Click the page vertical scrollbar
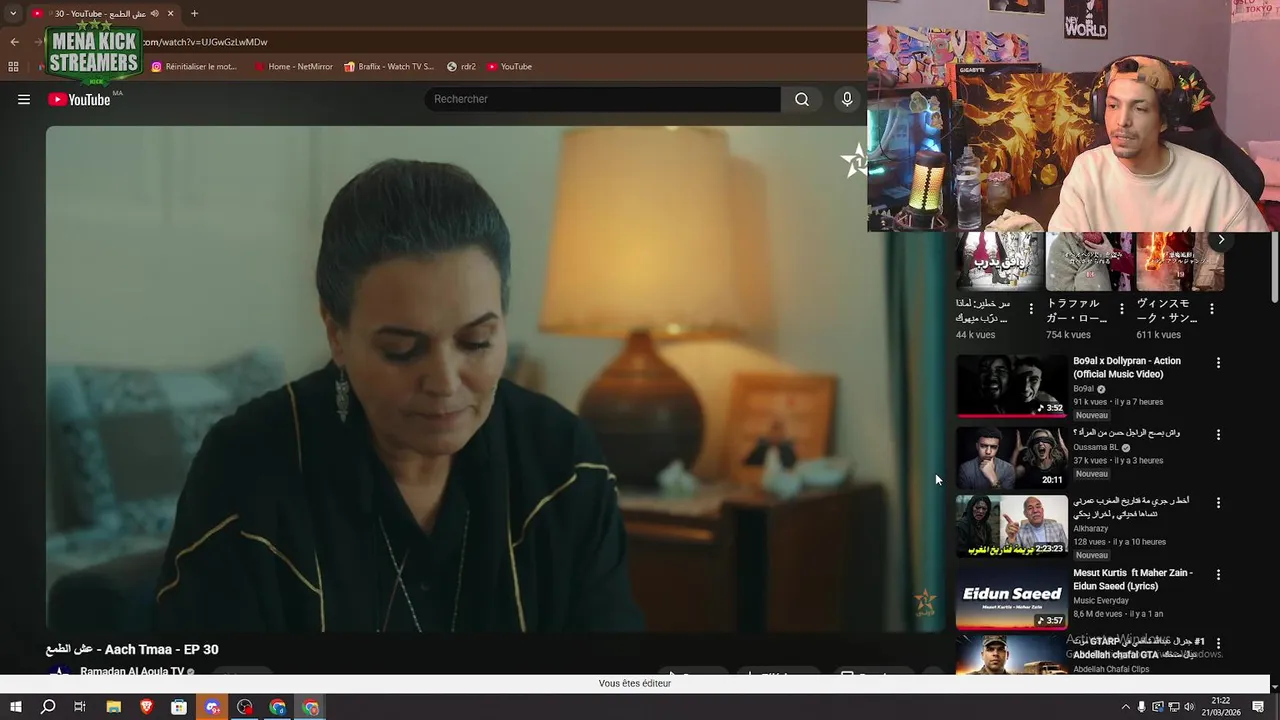Image resolution: width=1280 pixels, height=720 pixels. coord(1274,268)
